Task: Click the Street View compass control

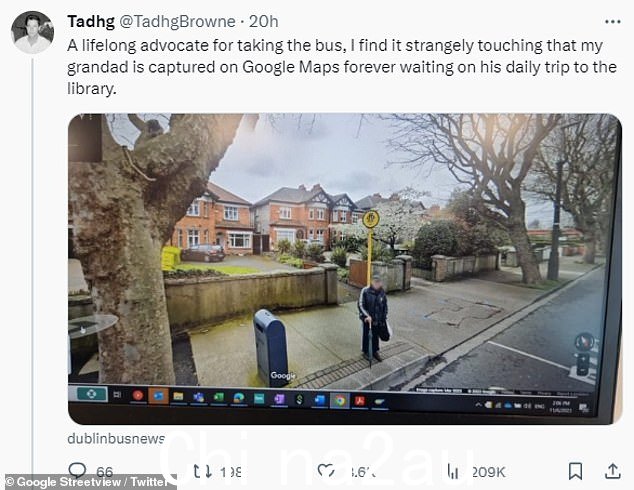Action: (584, 342)
